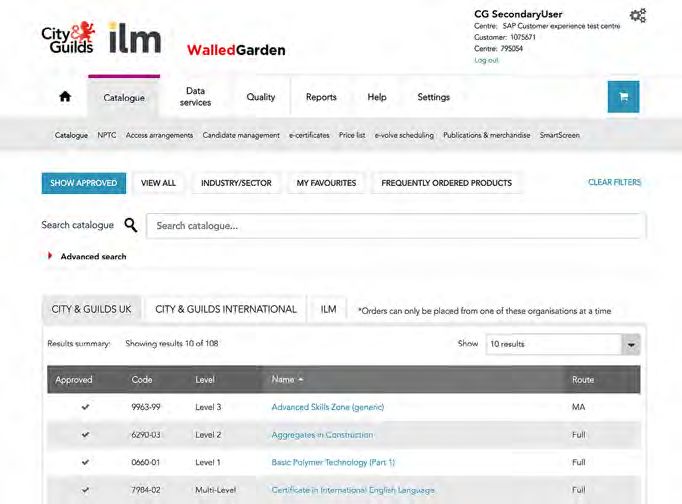Open the settings gears icon near user name
Image resolution: width=682 pixels, height=504 pixels.
(638, 16)
